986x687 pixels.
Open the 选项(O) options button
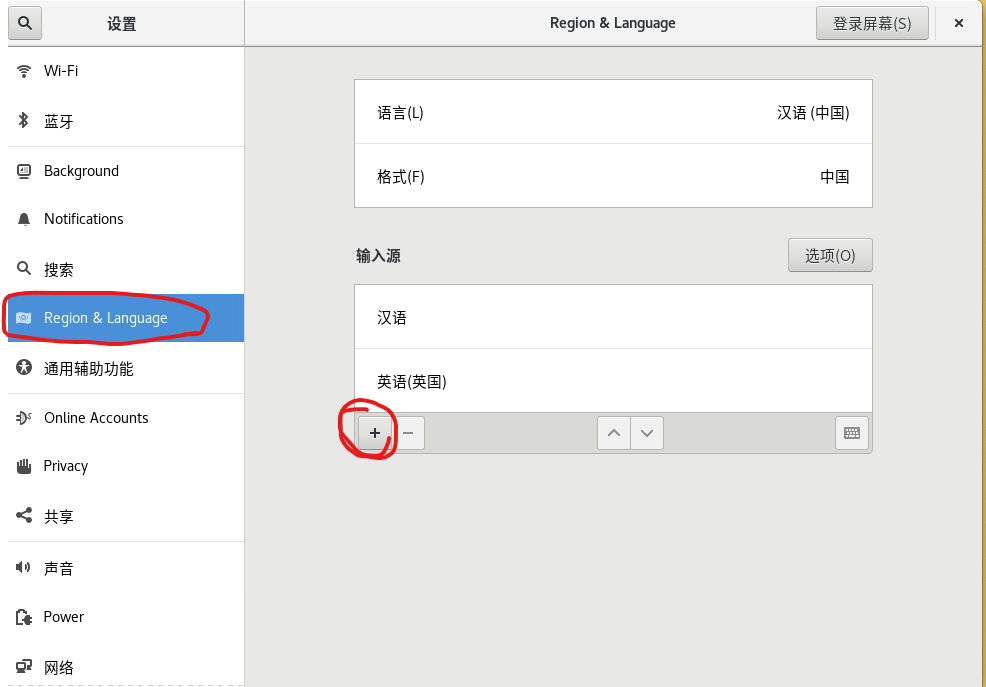pos(830,255)
